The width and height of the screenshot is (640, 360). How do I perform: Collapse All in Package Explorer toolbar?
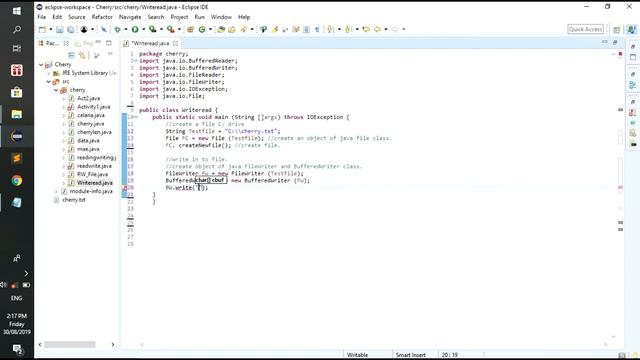71,55
